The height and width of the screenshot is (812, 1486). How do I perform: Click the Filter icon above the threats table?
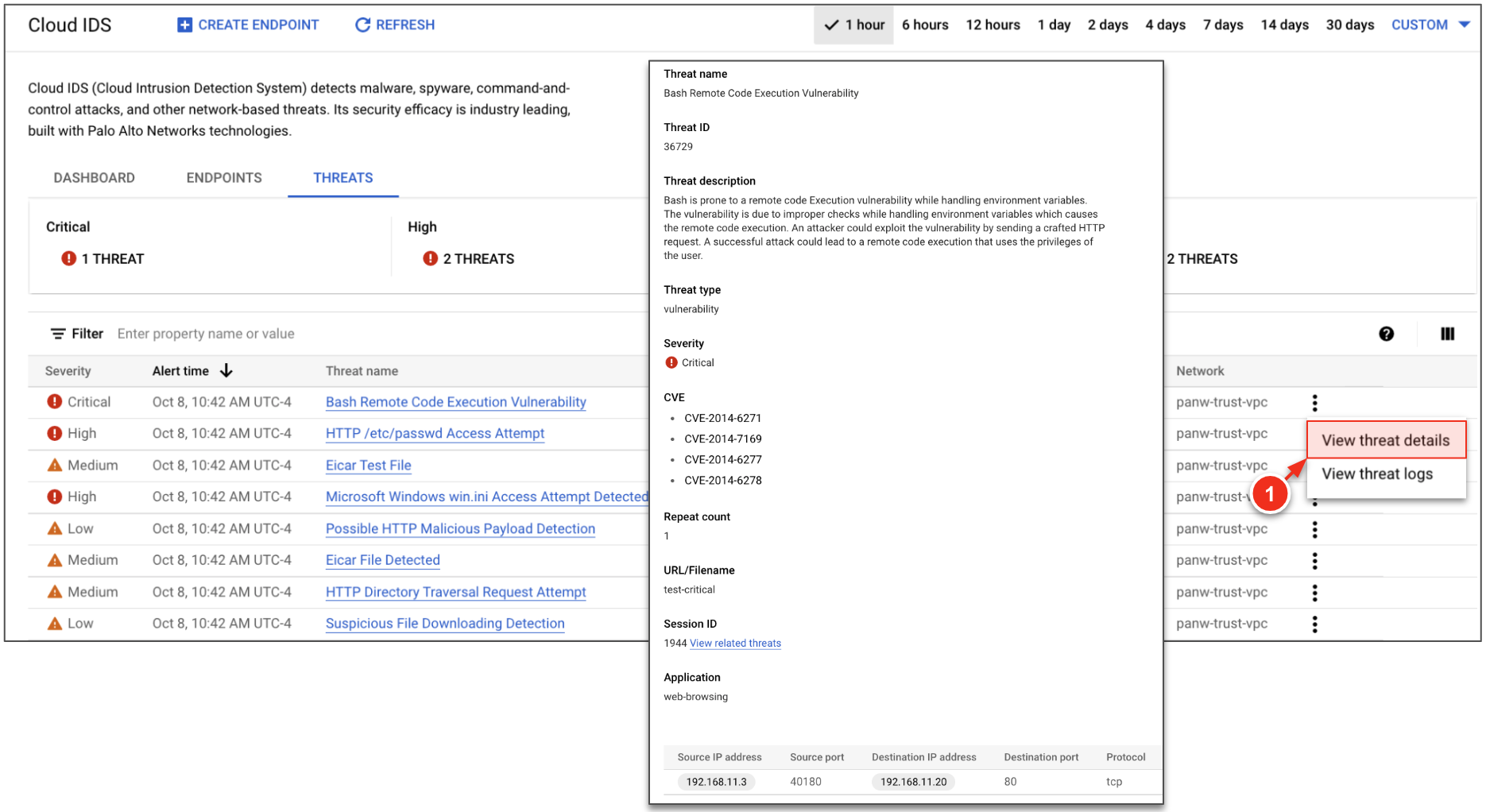click(x=58, y=334)
